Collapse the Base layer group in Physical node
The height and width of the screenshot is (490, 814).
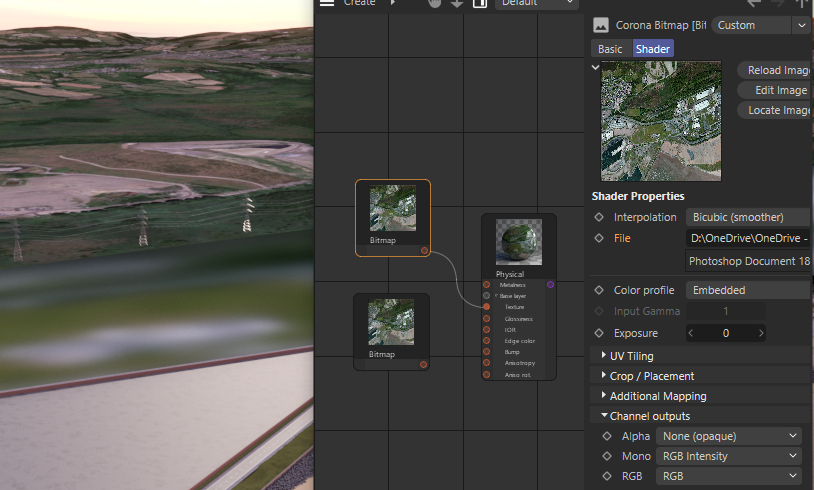(x=496, y=295)
